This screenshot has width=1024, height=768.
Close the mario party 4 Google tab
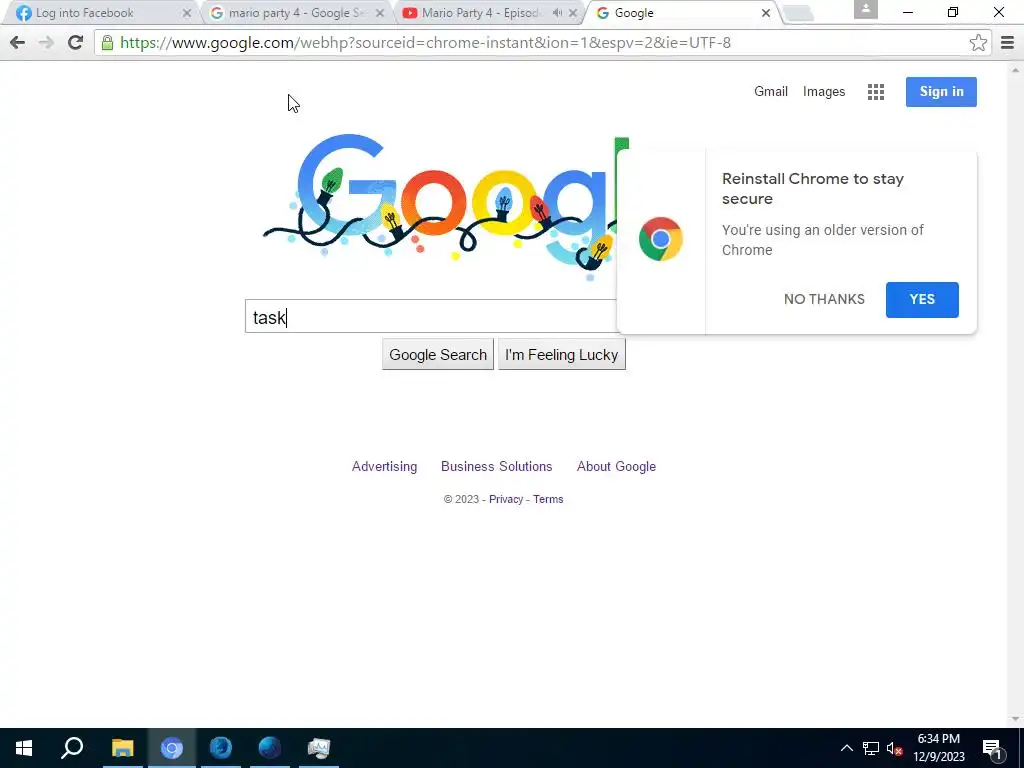pos(380,13)
